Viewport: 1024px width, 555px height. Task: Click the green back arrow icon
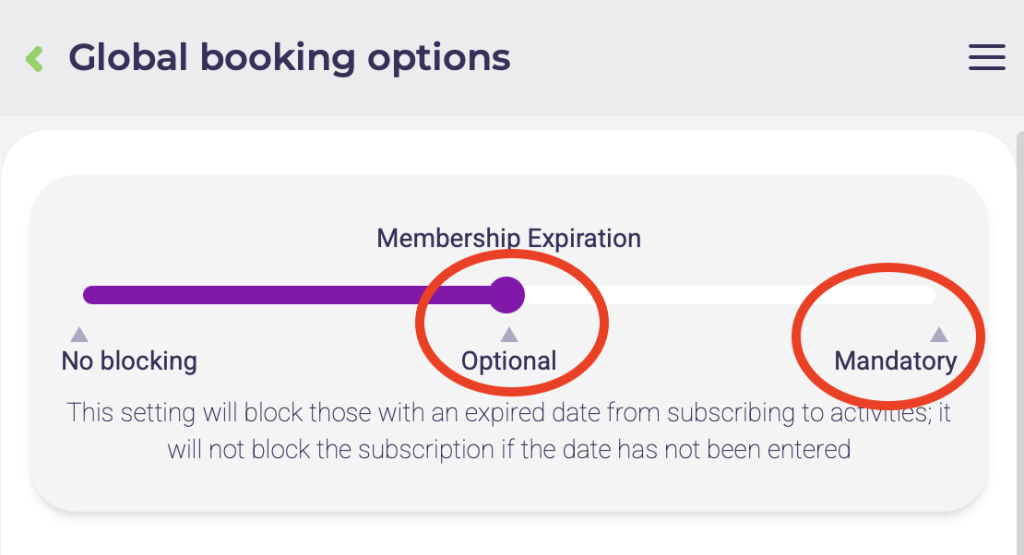pyautogui.click(x=35, y=58)
